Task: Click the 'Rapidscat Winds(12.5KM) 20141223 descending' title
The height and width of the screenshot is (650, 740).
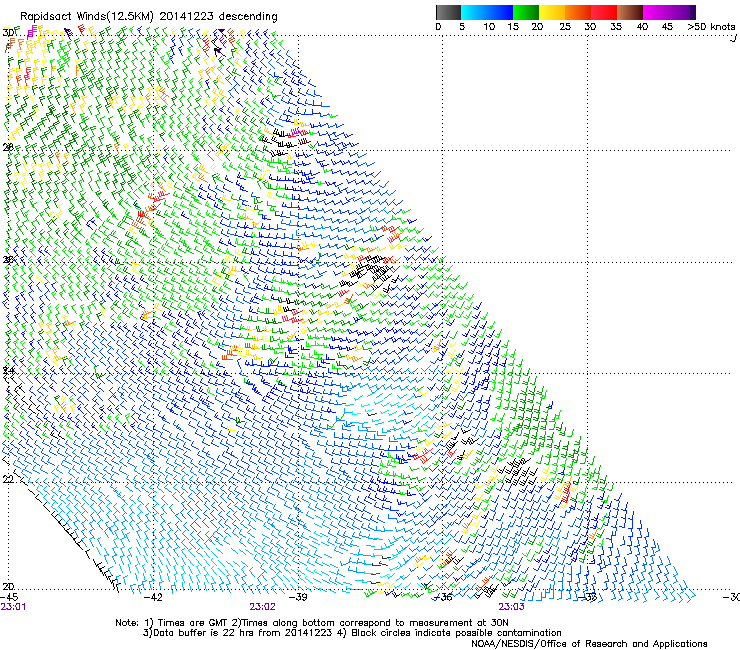Action: click(149, 16)
